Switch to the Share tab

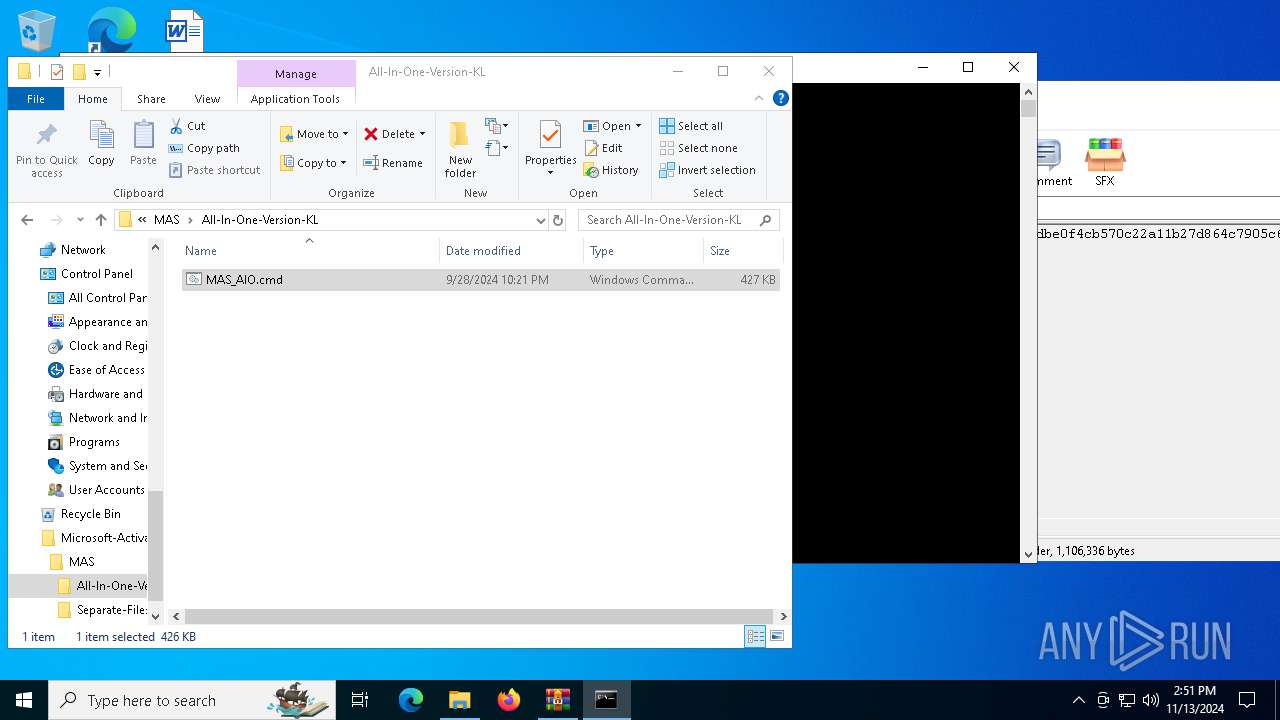tap(152, 99)
